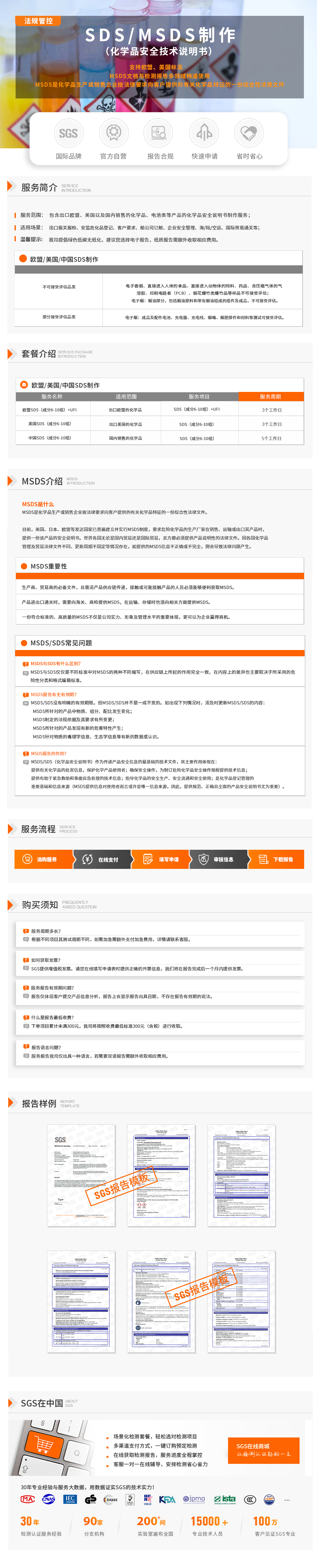
Task: Select the 国内销售的化学品 cell
Action: tap(126, 438)
